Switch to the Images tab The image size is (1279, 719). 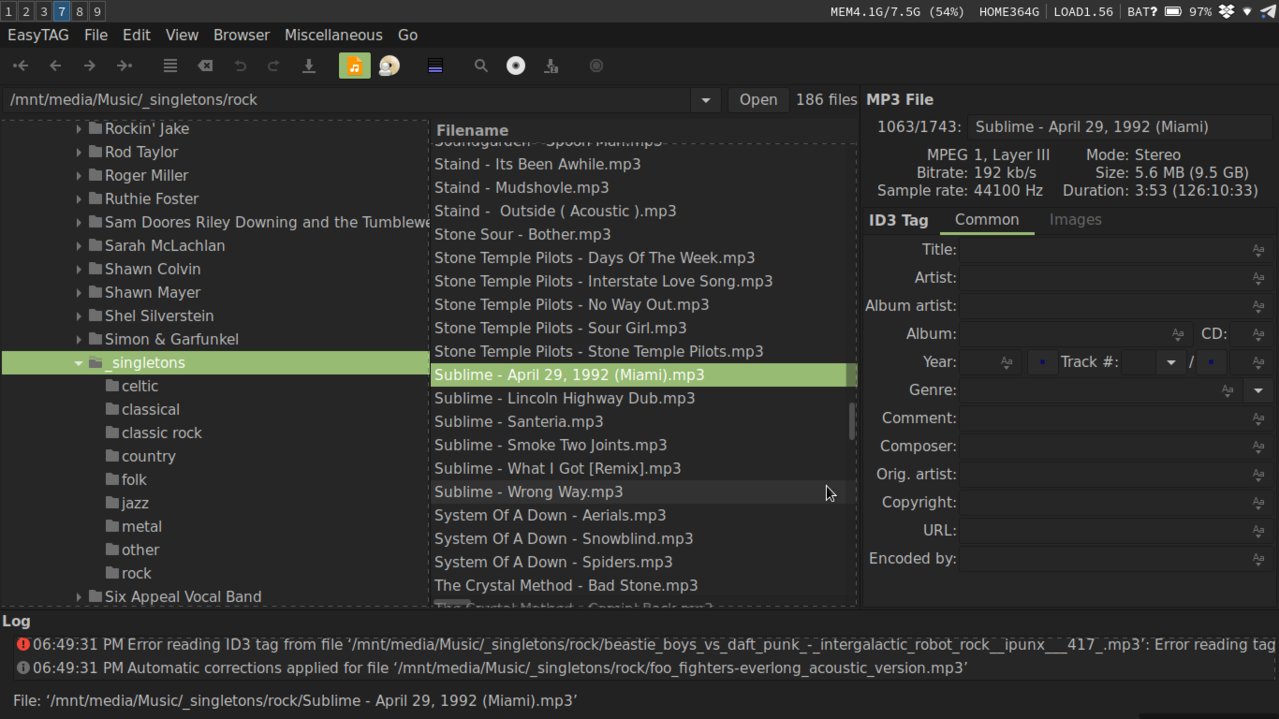pos(1075,220)
